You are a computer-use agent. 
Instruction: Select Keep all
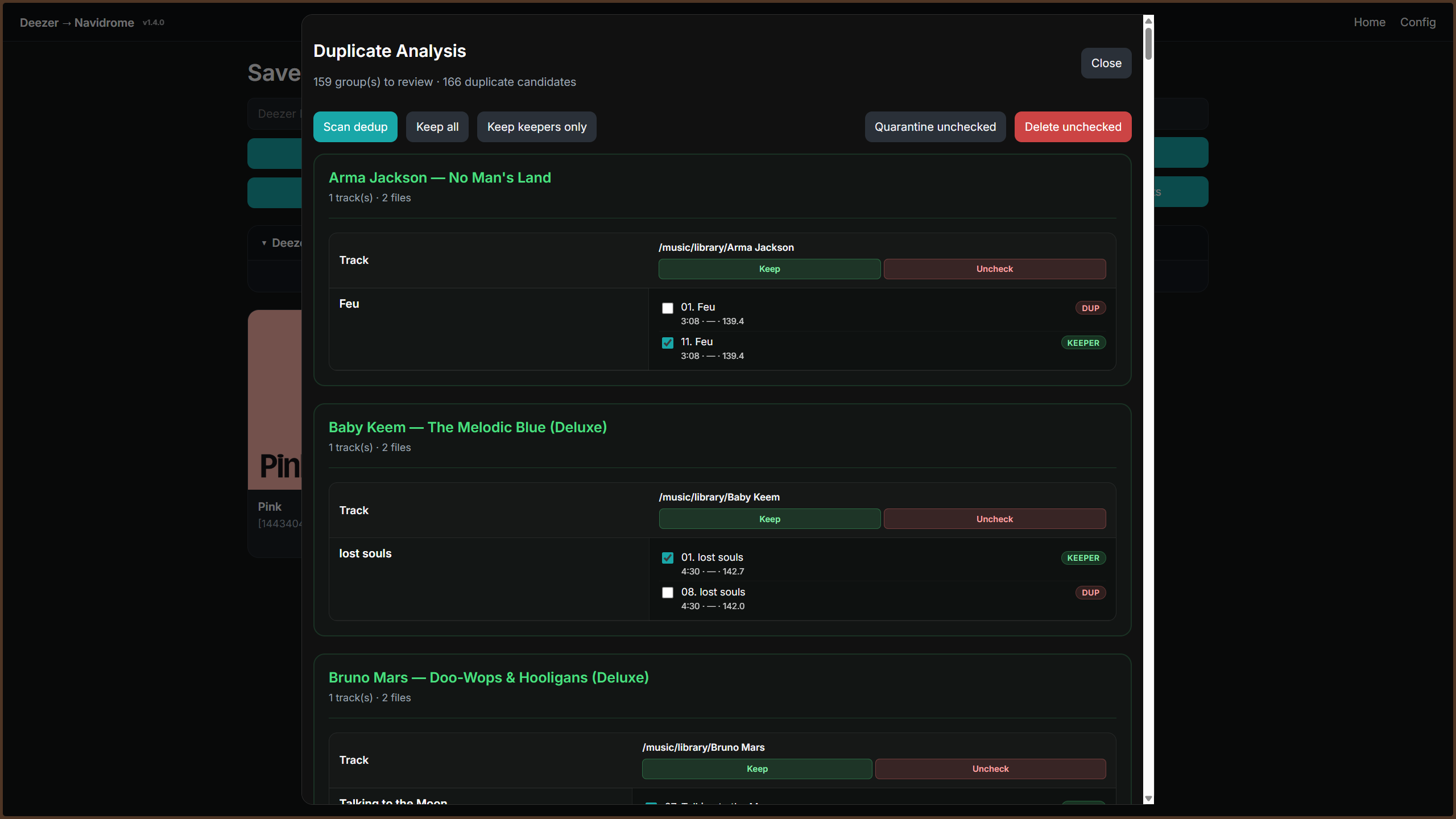pyautogui.click(x=437, y=127)
